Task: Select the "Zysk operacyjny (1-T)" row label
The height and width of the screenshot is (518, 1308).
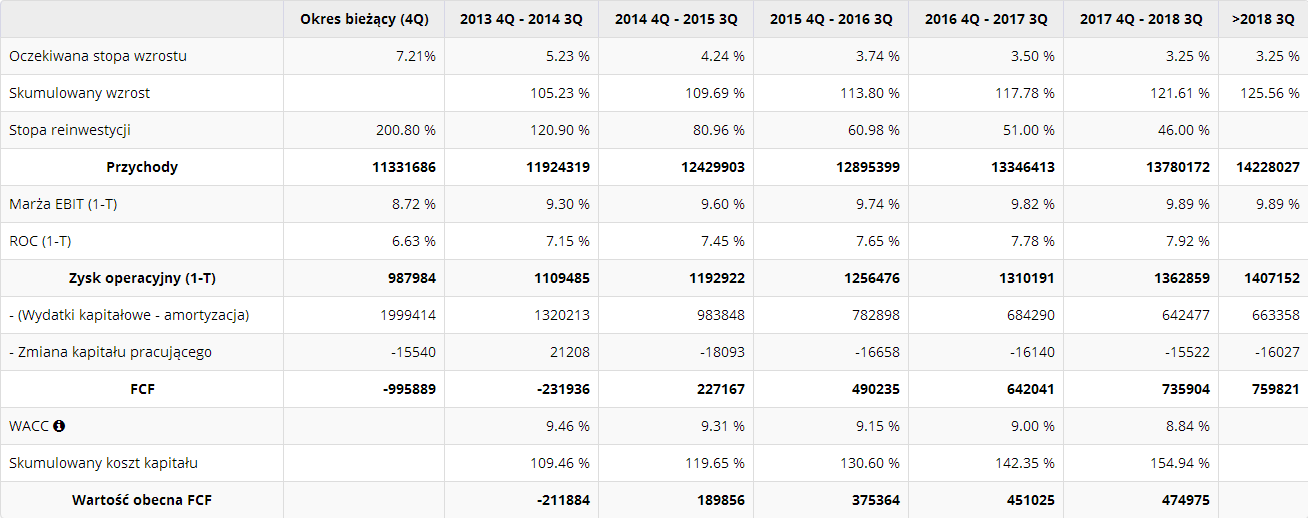Action: coord(142,278)
